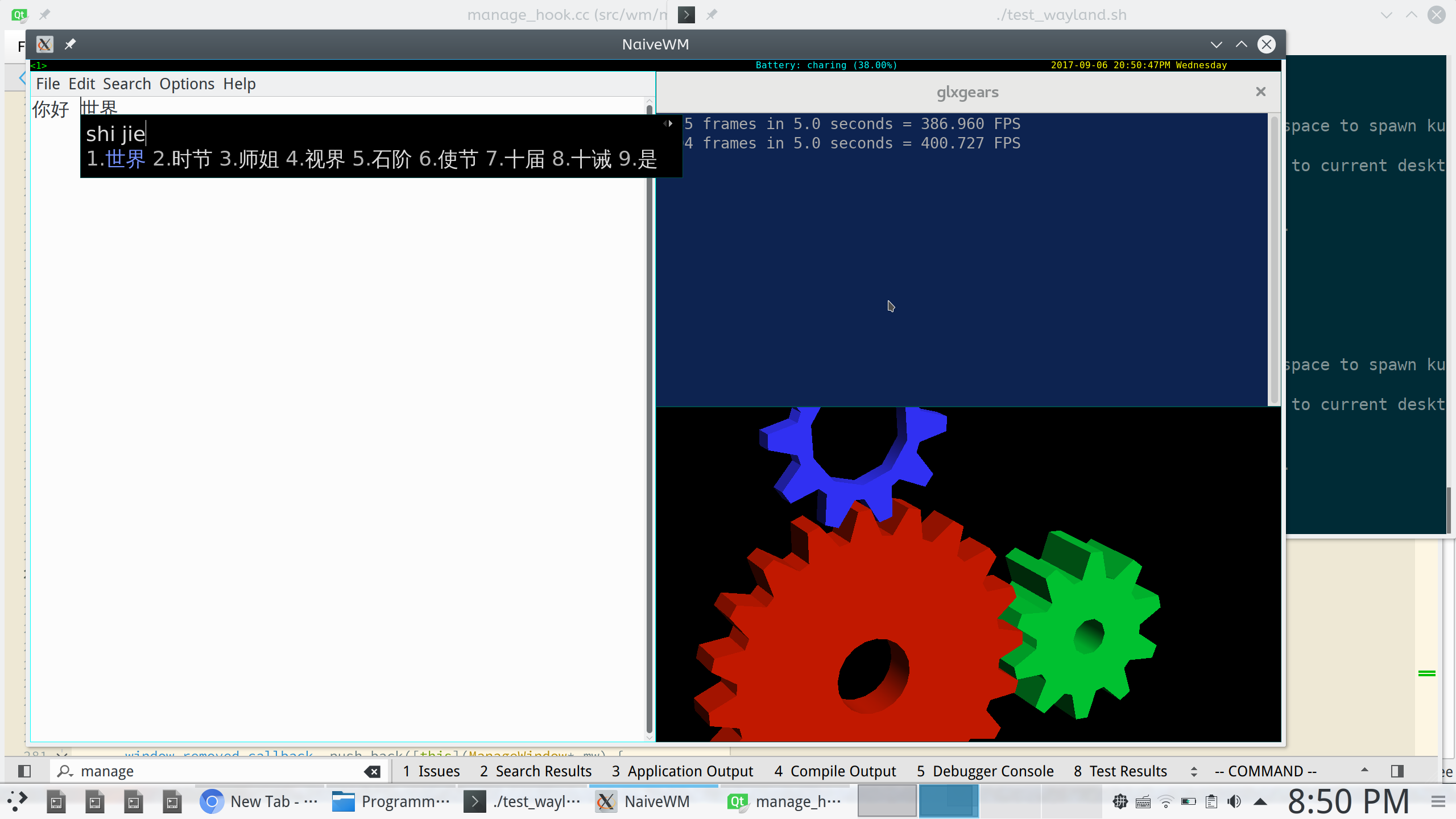The image size is (1456, 819).
Task: Expand hidden system tray icons arrow
Action: [x=1260, y=801]
